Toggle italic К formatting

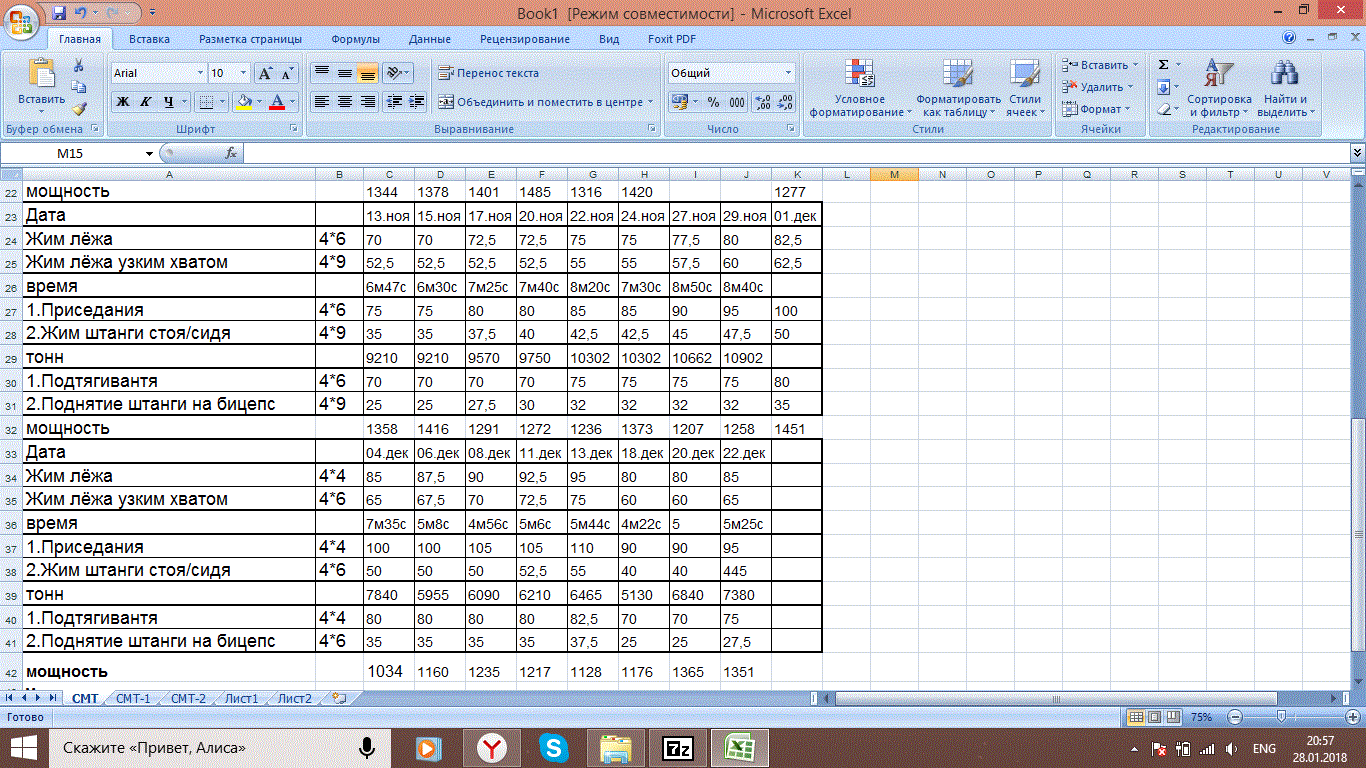145,102
